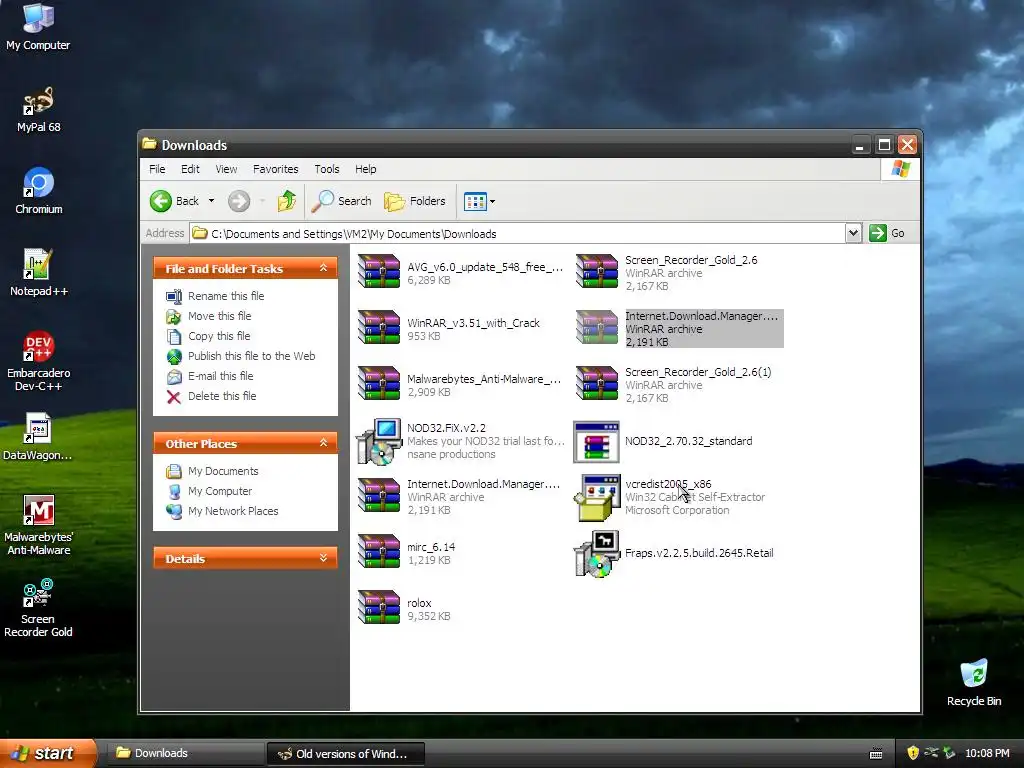Open My Network Places link
1024x768 pixels.
232,511
